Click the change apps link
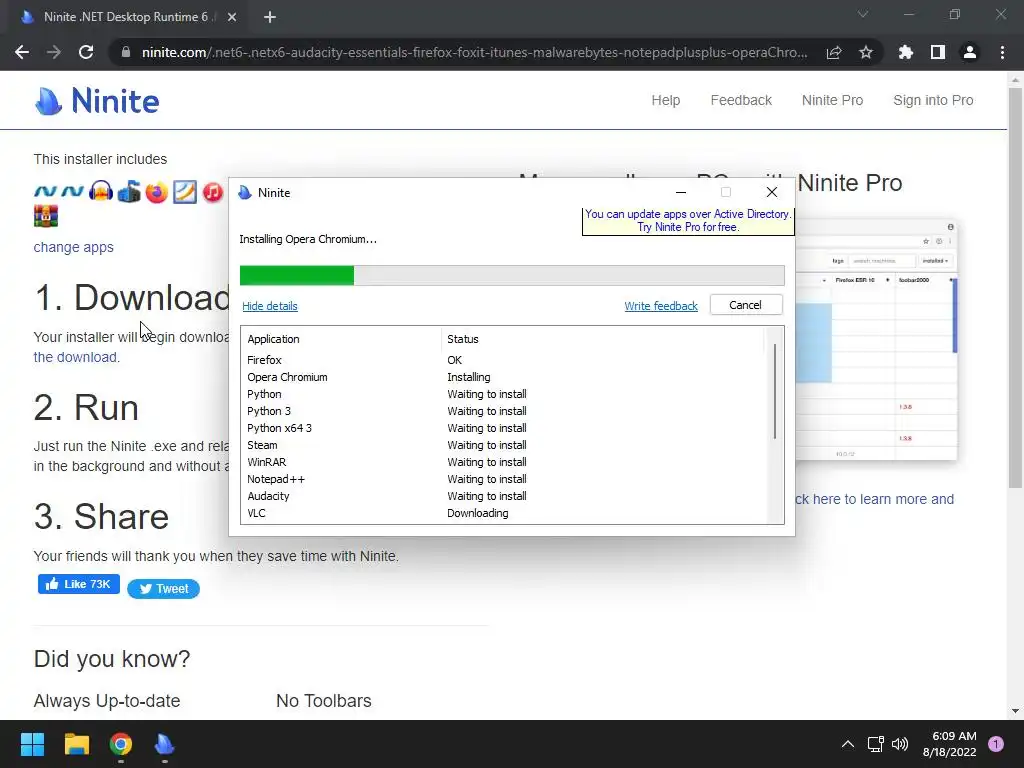Screen dimensions: 1024x768 pyautogui.click(x=74, y=247)
